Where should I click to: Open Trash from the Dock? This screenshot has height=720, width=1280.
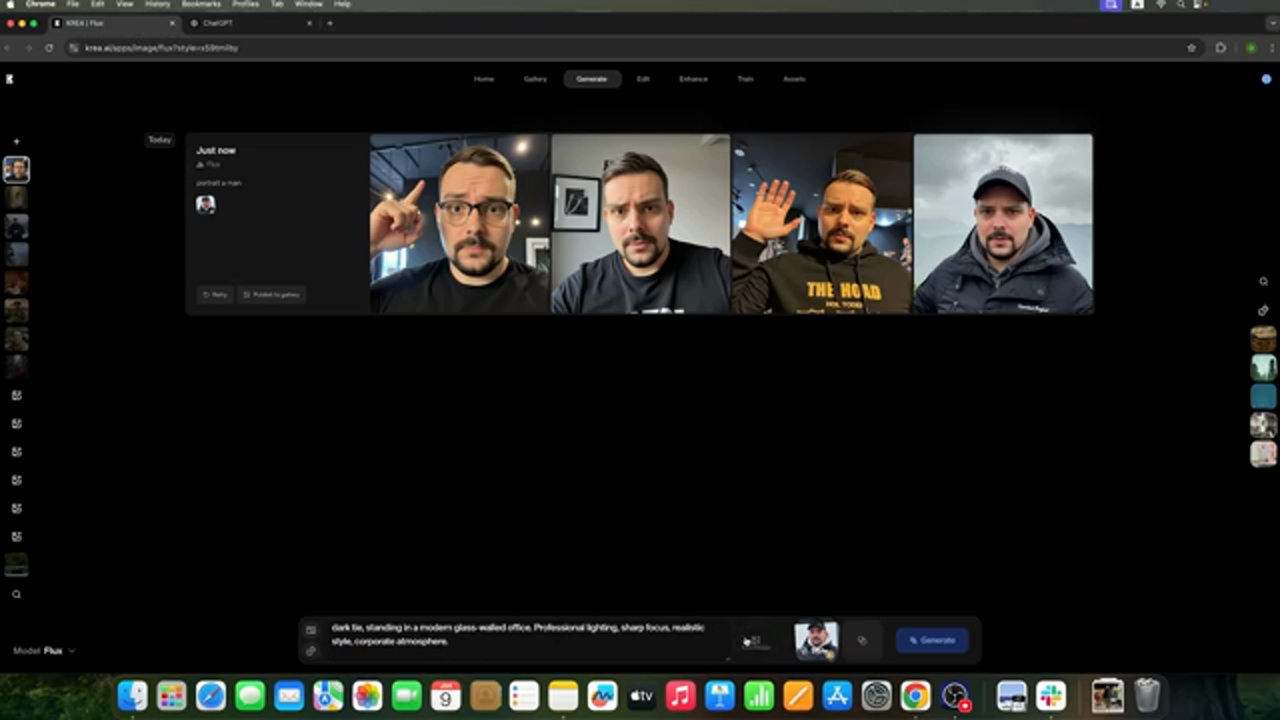tap(1147, 695)
